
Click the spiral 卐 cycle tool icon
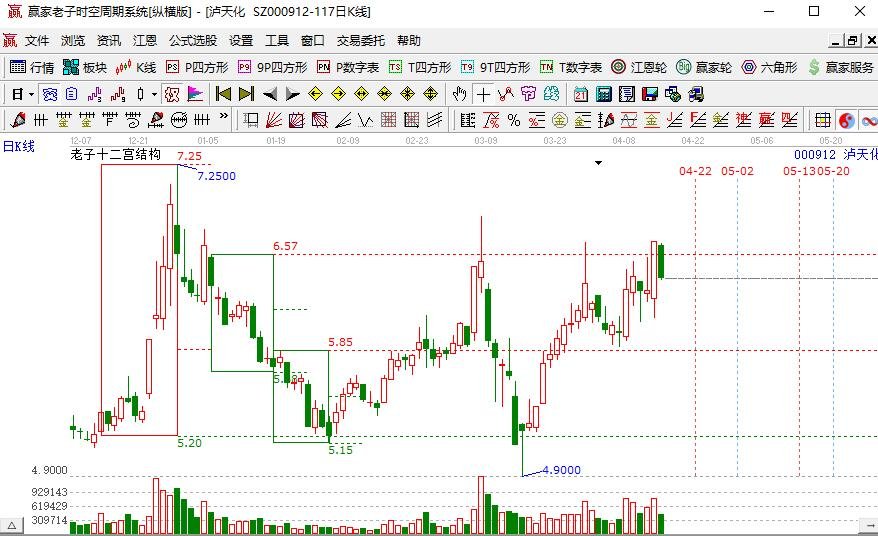pos(133,120)
